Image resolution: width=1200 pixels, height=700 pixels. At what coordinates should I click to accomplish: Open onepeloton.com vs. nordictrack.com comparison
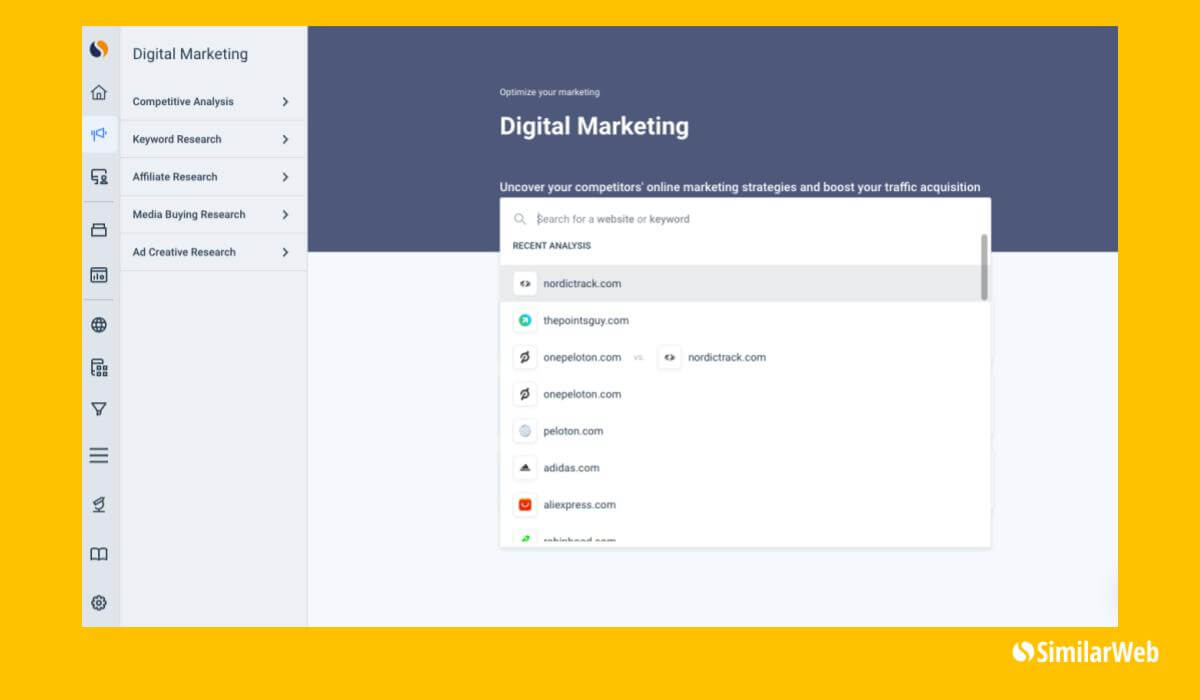741,357
